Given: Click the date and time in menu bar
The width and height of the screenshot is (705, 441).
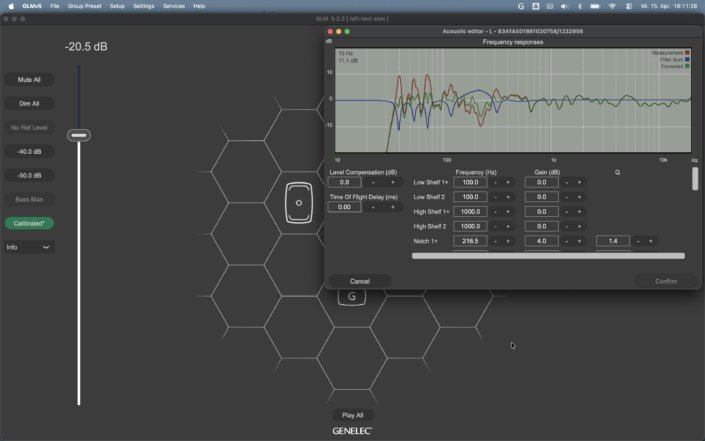Looking at the screenshot, I should click(669, 6).
